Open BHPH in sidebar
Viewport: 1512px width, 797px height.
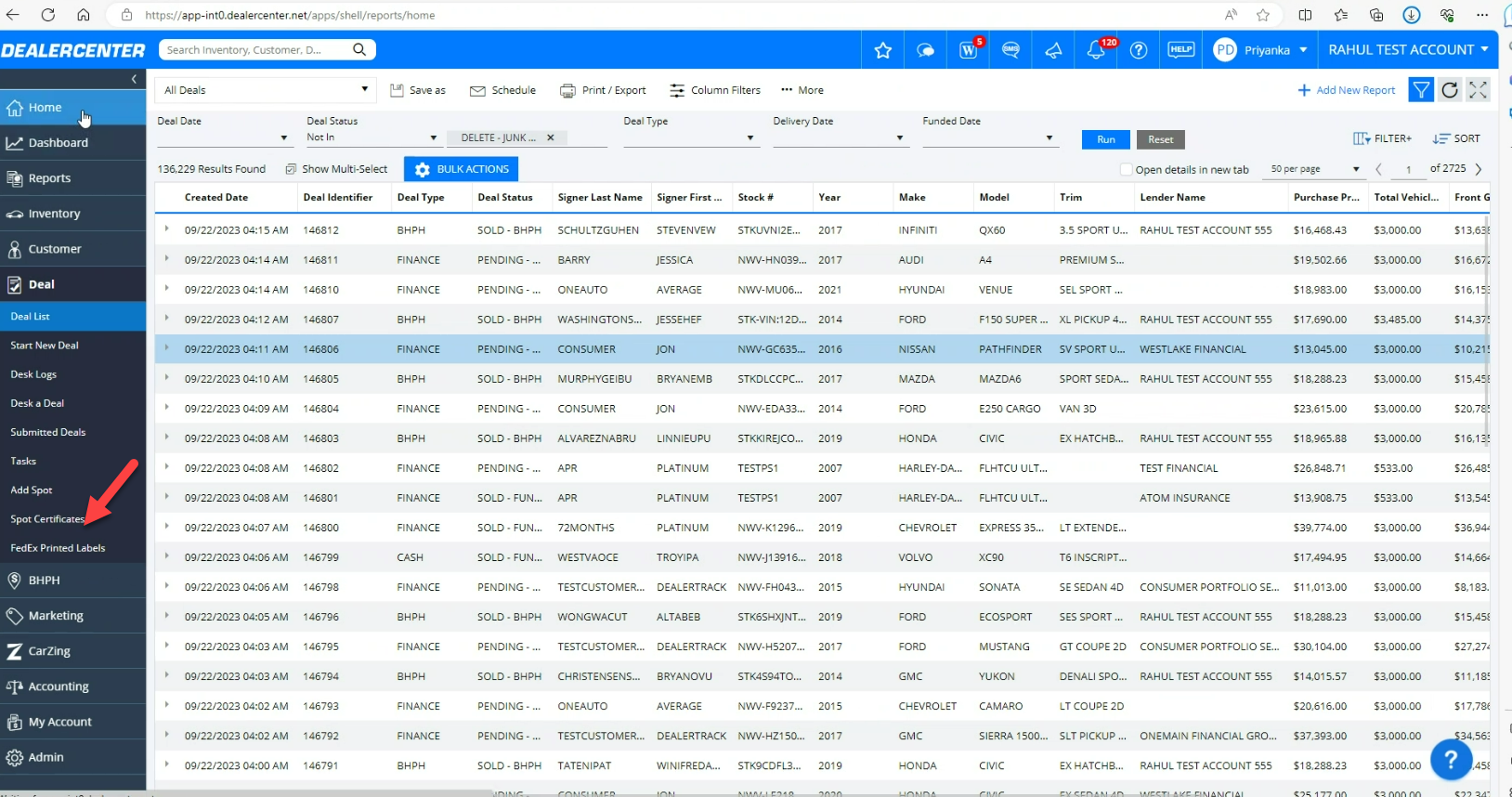tap(72, 581)
